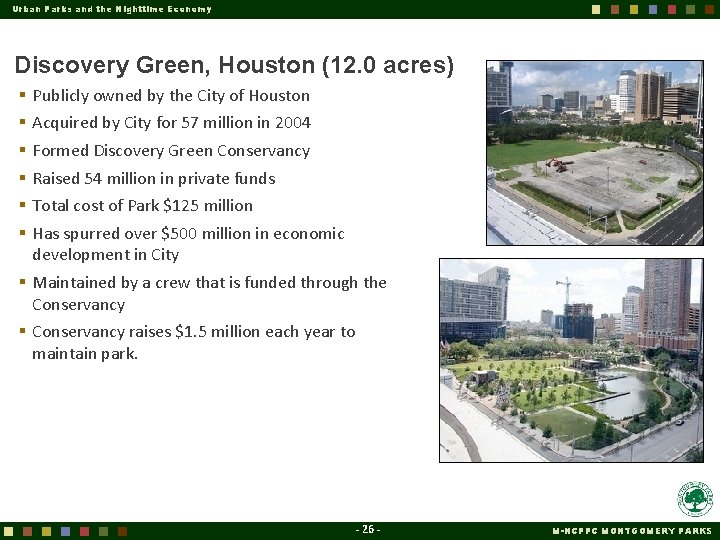Click the Montgomery Parks tree logo
Viewport: 720px width, 540px height.
(695, 499)
